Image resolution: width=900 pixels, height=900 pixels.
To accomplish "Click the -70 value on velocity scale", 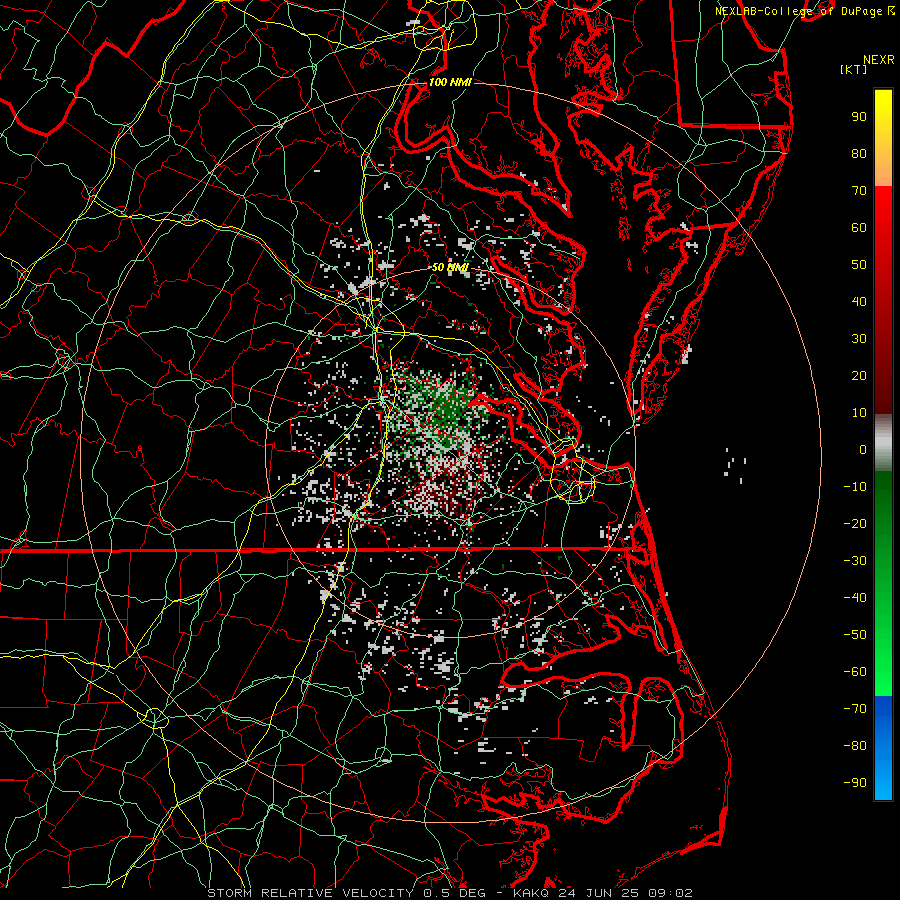I will (855, 709).
